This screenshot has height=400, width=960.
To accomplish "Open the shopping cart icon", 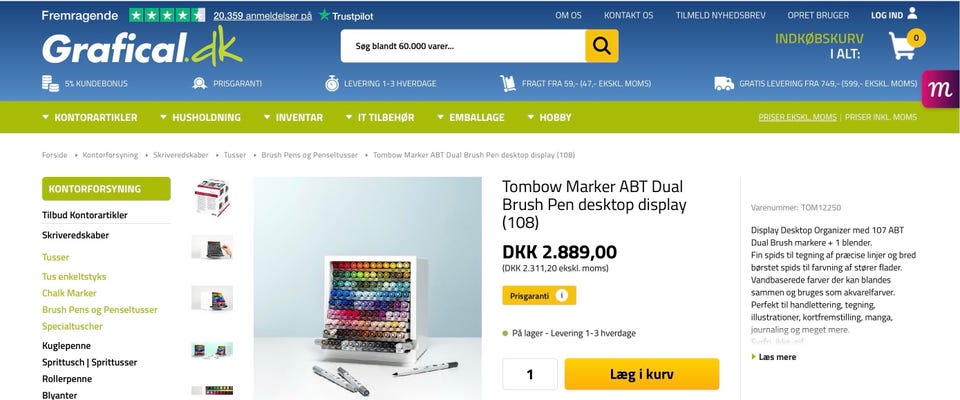I will tap(902, 46).
